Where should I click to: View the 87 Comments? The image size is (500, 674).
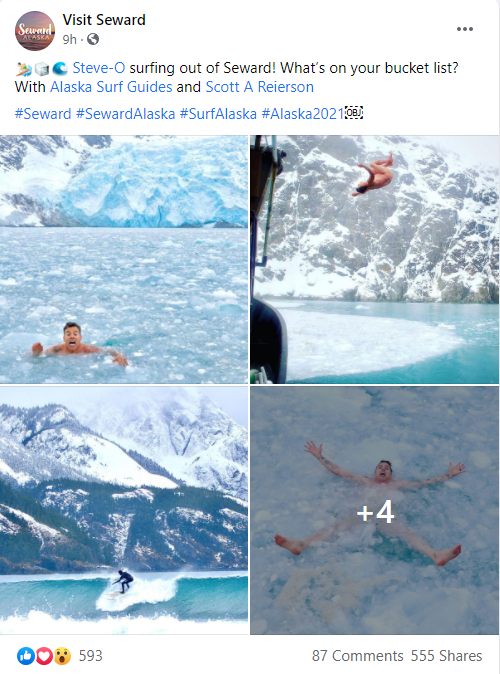pos(357,656)
